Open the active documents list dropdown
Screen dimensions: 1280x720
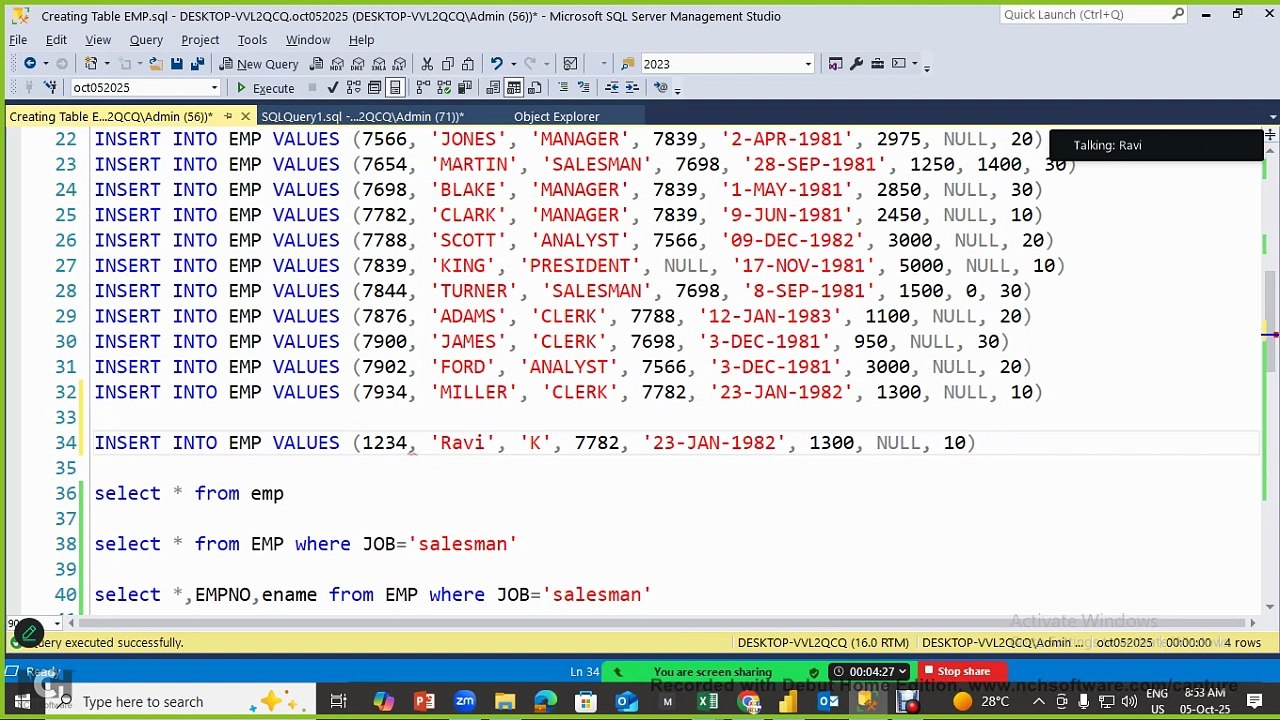pyautogui.click(x=1273, y=117)
